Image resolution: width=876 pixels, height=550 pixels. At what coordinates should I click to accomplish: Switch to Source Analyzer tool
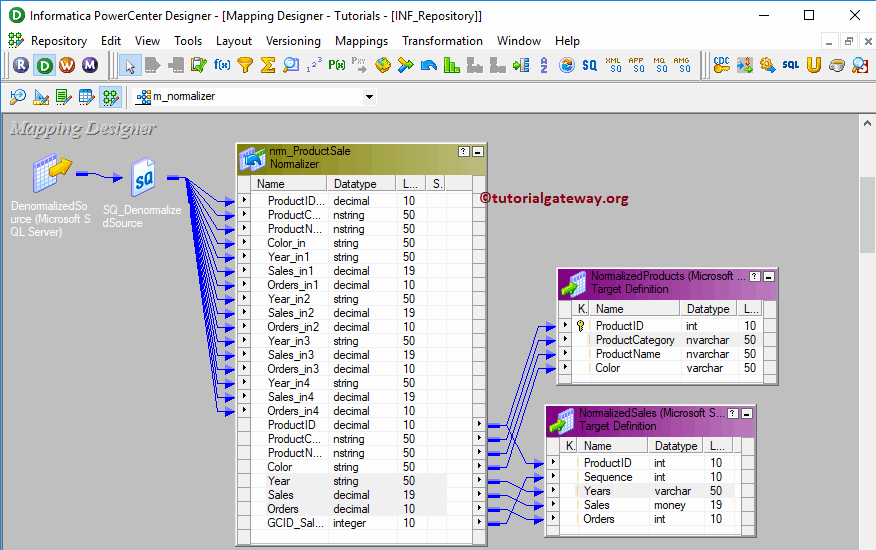coord(17,97)
